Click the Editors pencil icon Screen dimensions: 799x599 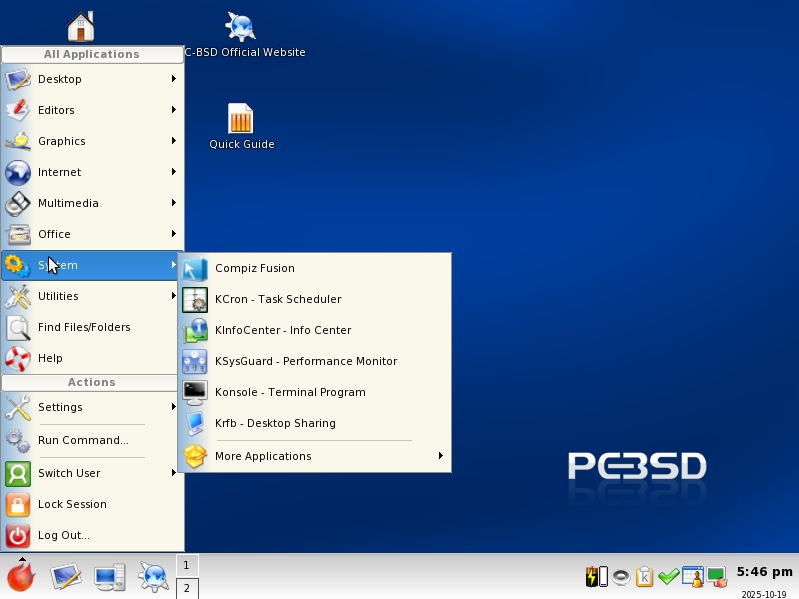pyautogui.click(x=18, y=111)
